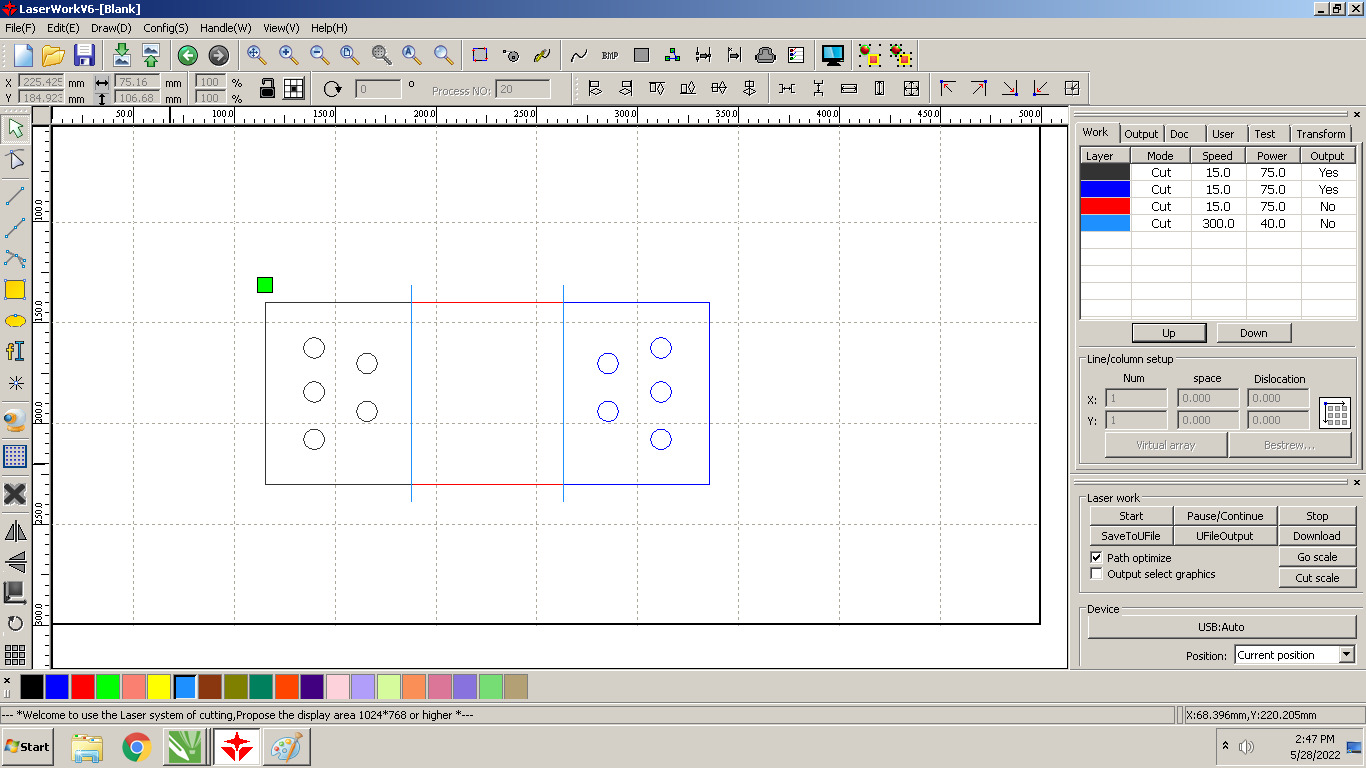Switch to the Output tab
This screenshot has height=768, width=1366.
(x=1141, y=133)
